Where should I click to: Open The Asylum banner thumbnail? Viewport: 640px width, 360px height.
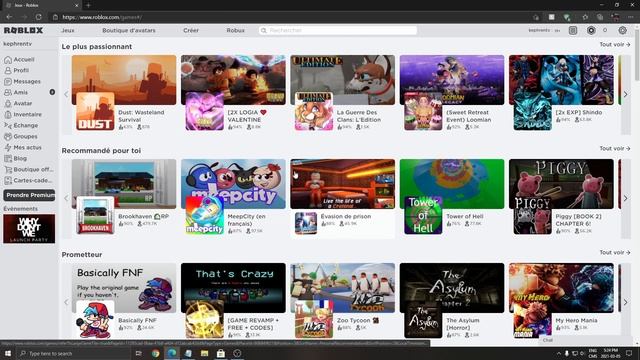(x=452, y=288)
